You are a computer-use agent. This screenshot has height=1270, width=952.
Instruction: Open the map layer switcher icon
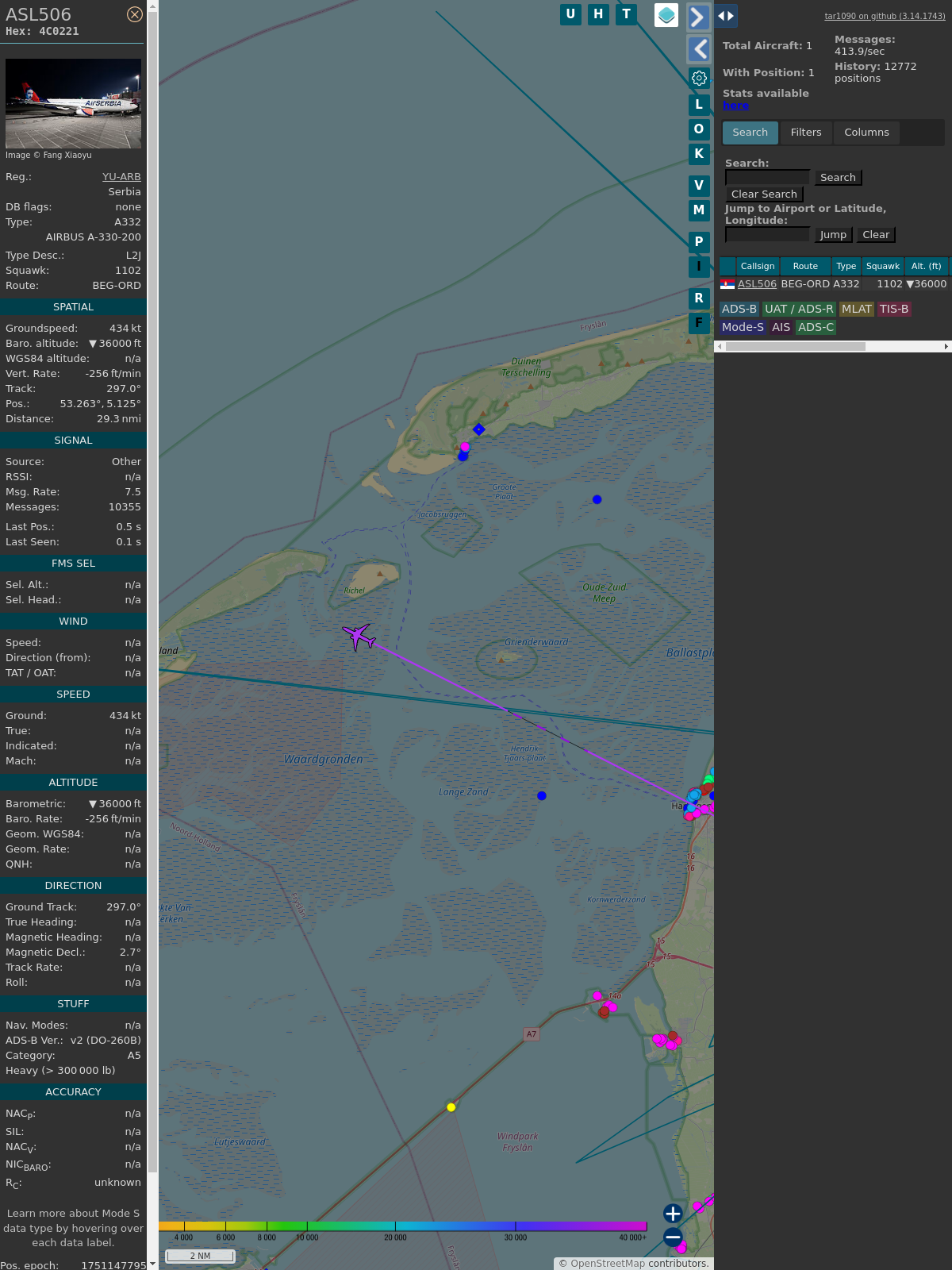pyautogui.click(x=666, y=14)
